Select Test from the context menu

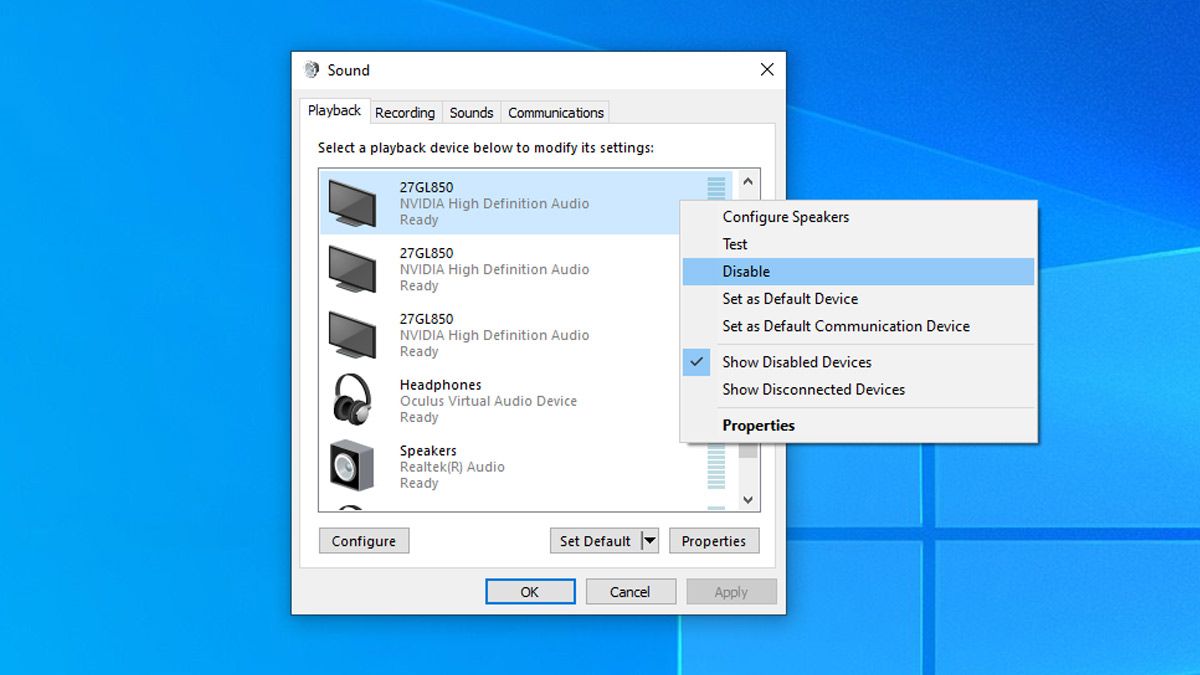tap(859, 244)
